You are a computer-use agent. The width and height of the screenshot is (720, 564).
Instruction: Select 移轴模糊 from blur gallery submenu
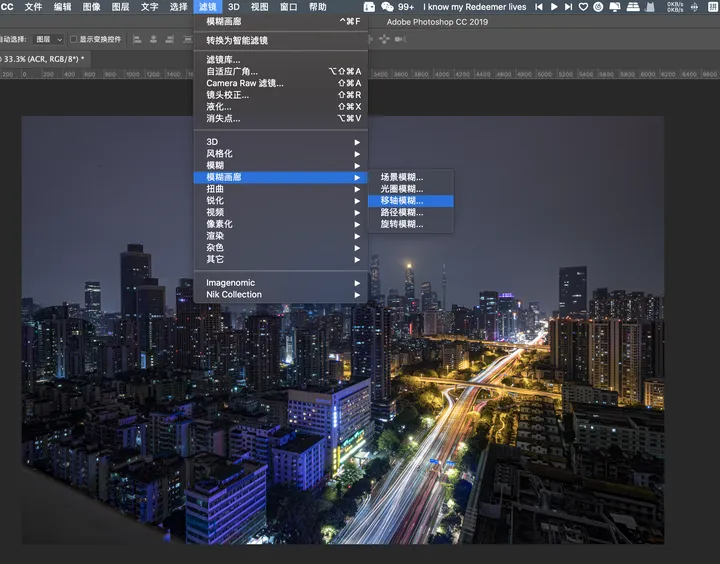(402, 201)
